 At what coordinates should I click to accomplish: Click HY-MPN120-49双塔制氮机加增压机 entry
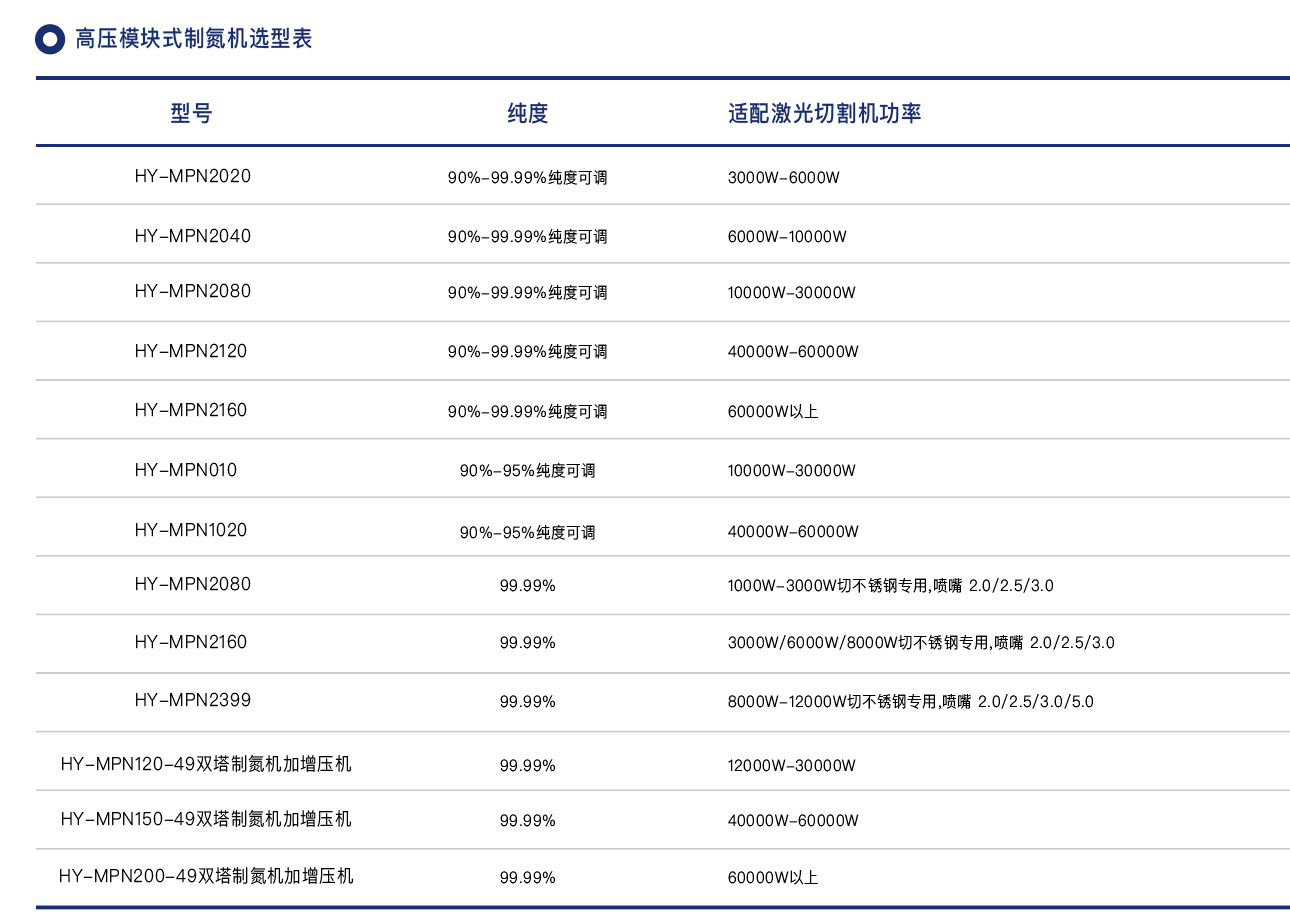(x=206, y=764)
